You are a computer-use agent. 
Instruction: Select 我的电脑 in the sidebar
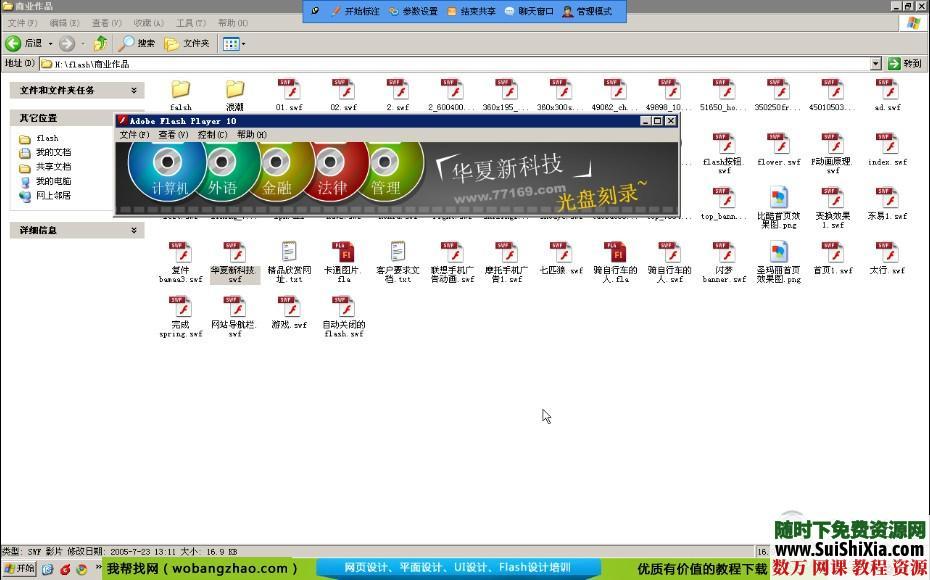click(x=53, y=182)
